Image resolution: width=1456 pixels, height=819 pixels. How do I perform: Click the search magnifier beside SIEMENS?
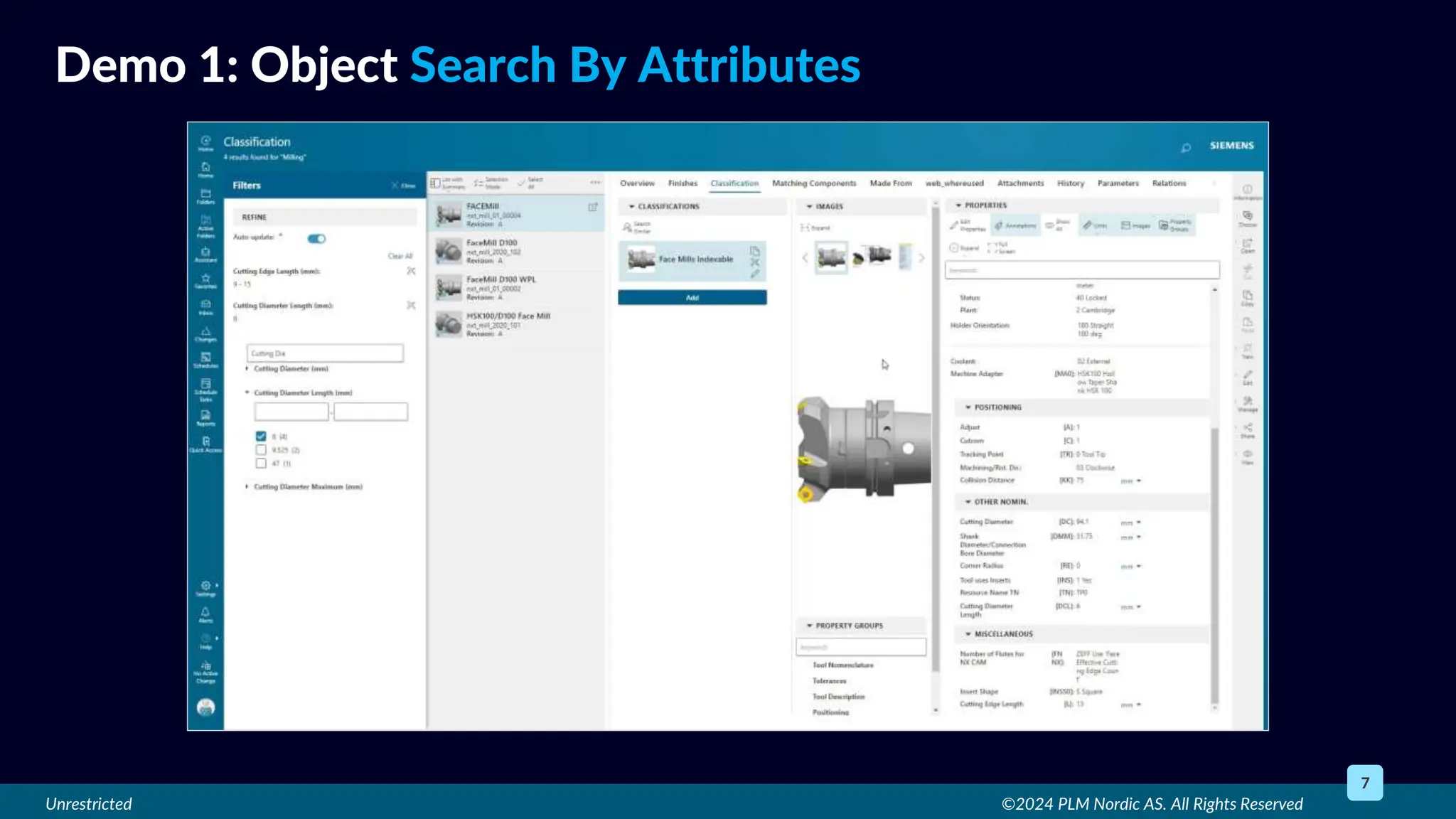(1186, 147)
